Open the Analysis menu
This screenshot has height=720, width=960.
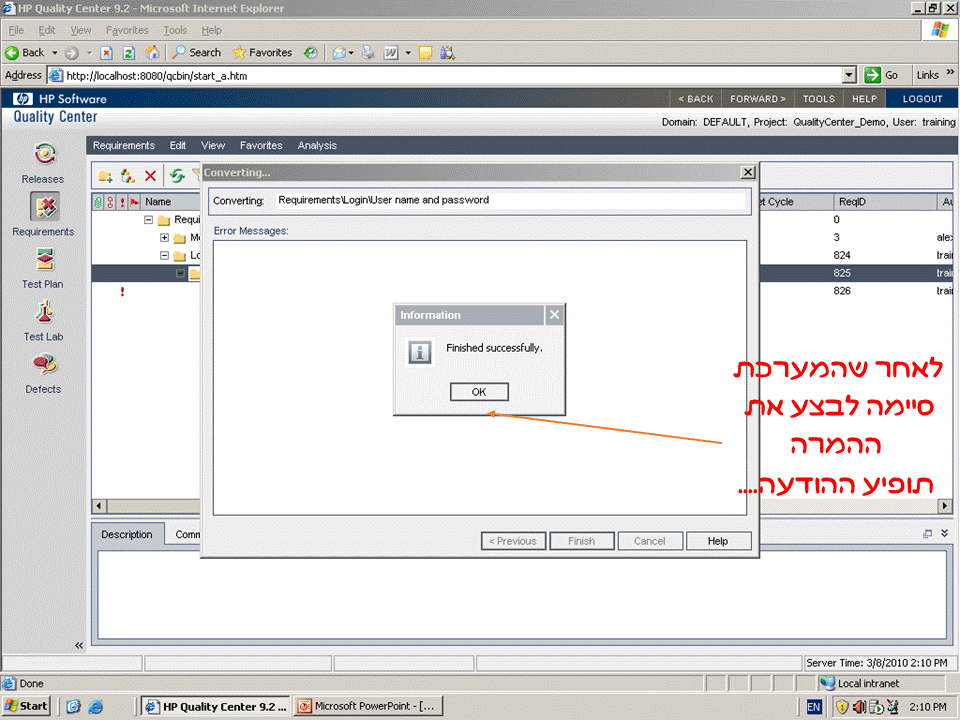(x=317, y=145)
